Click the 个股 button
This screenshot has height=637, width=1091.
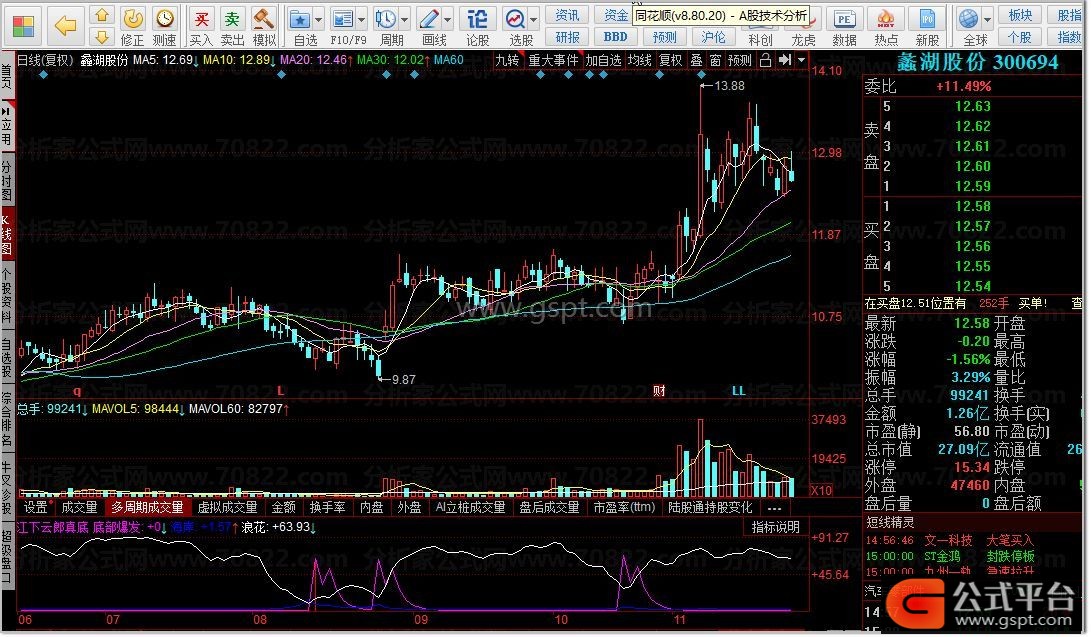coord(1020,37)
